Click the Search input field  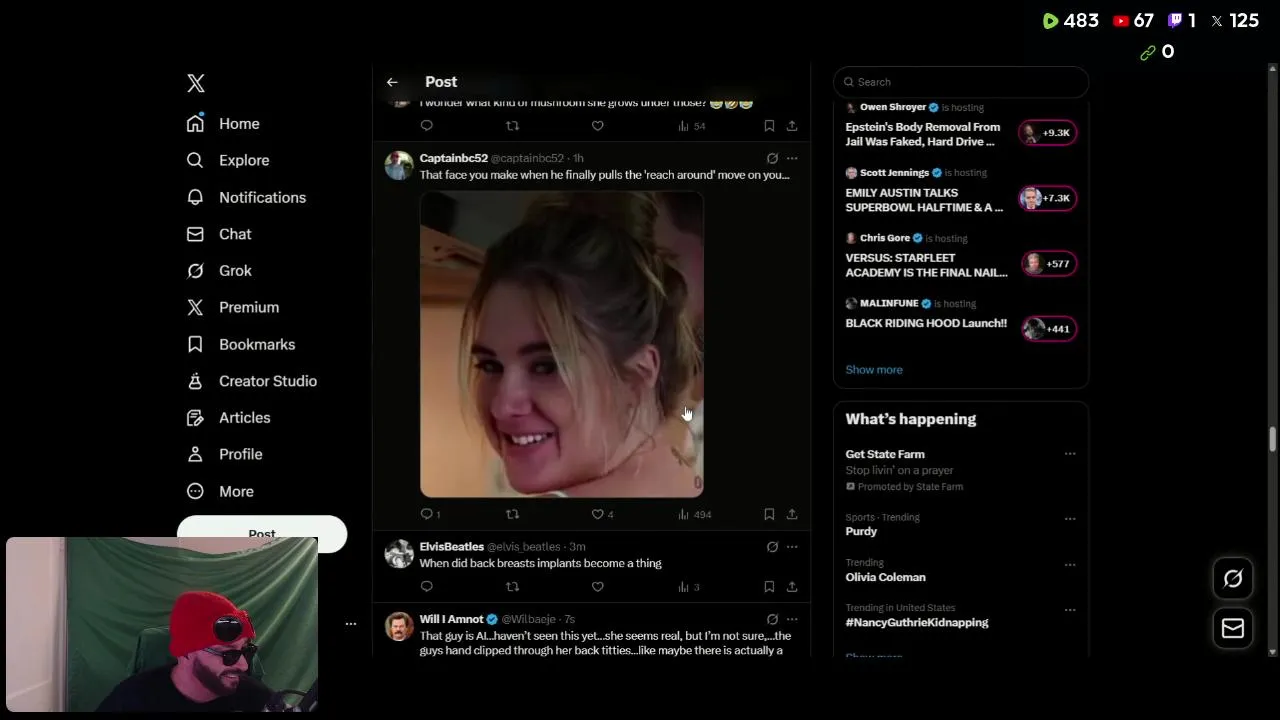pyautogui.click(x=961, y=82)
